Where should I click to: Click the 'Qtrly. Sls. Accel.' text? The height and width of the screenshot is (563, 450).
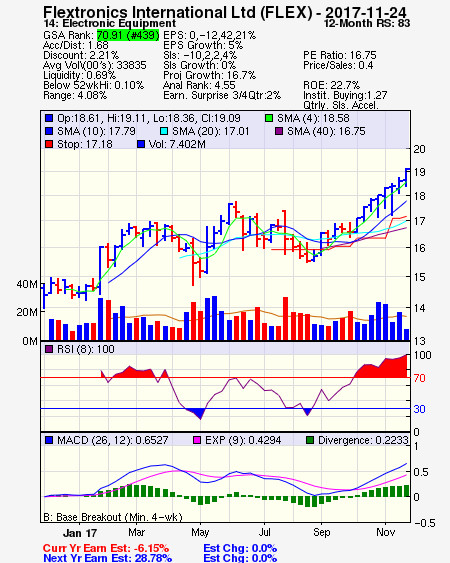point(341,105)
